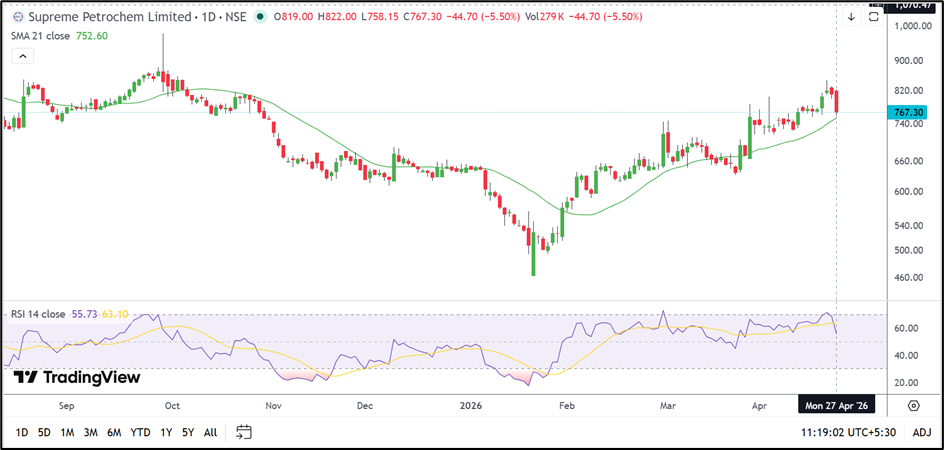Select the 6M time range
Screen dimensions: 944x450
click(114, 432)
